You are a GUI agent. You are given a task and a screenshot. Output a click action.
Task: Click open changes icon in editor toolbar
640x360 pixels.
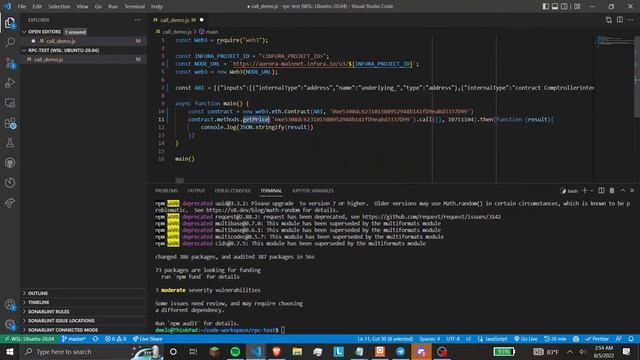click(609, 20)
